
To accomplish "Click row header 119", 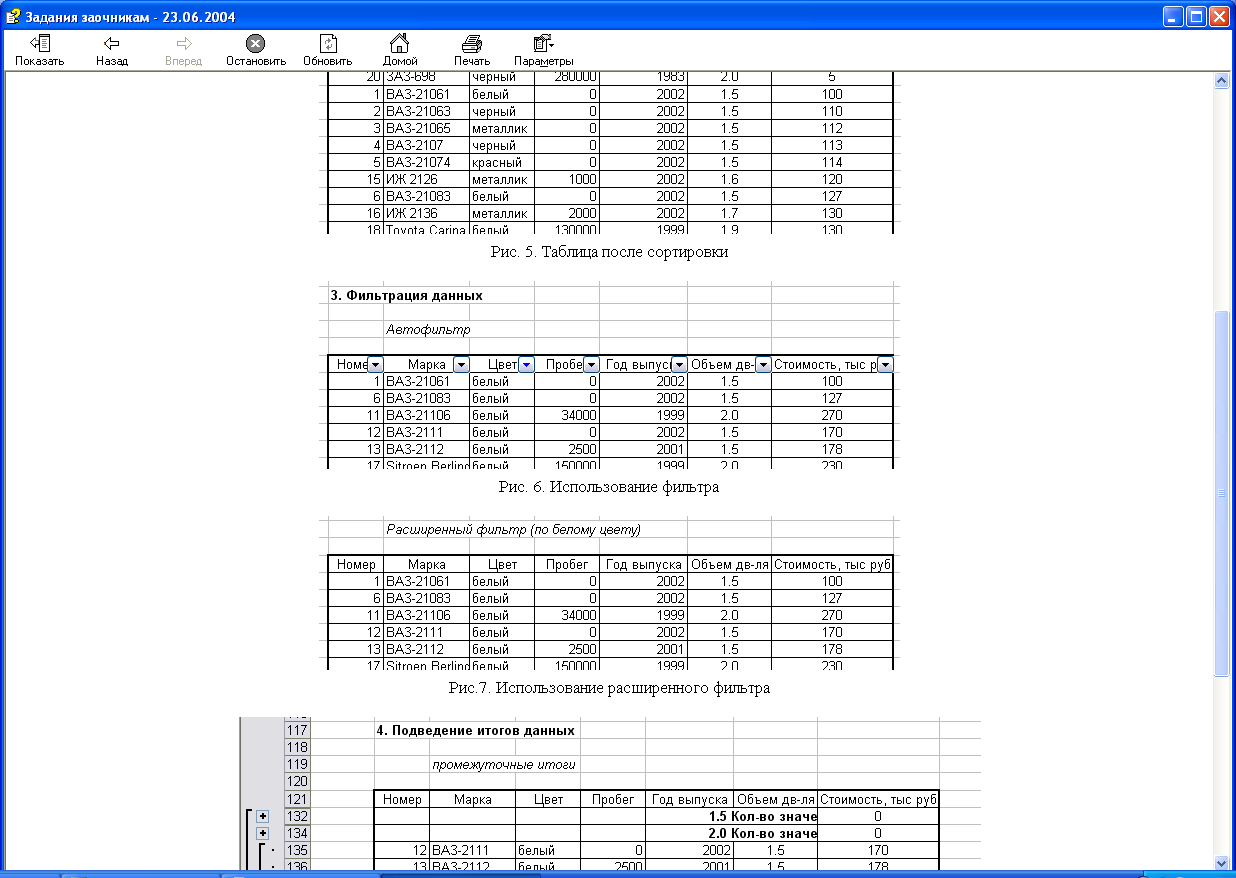I will pyautogui.click(x=298, y=764).
